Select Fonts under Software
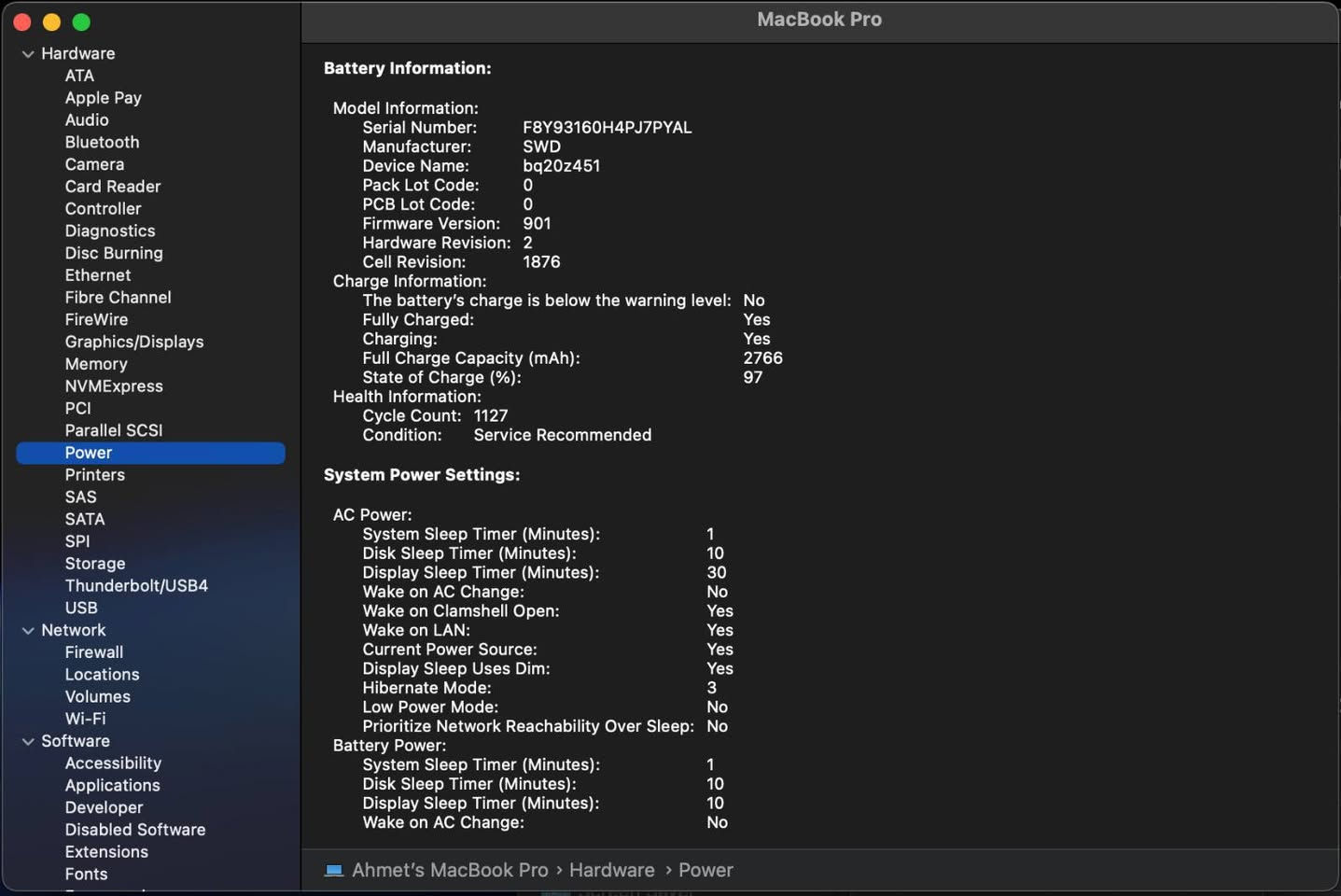This screenshot has width=1341, height=896. (86, 875)
